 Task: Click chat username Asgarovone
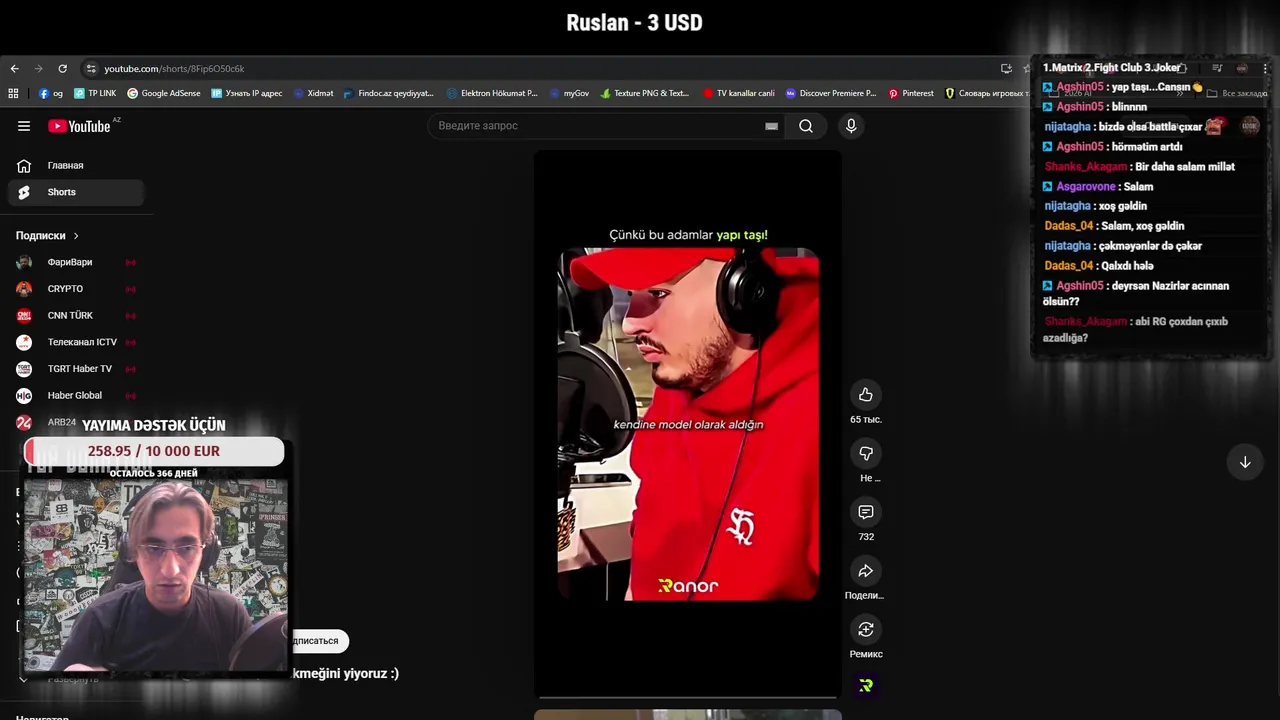click(1085, 187)
